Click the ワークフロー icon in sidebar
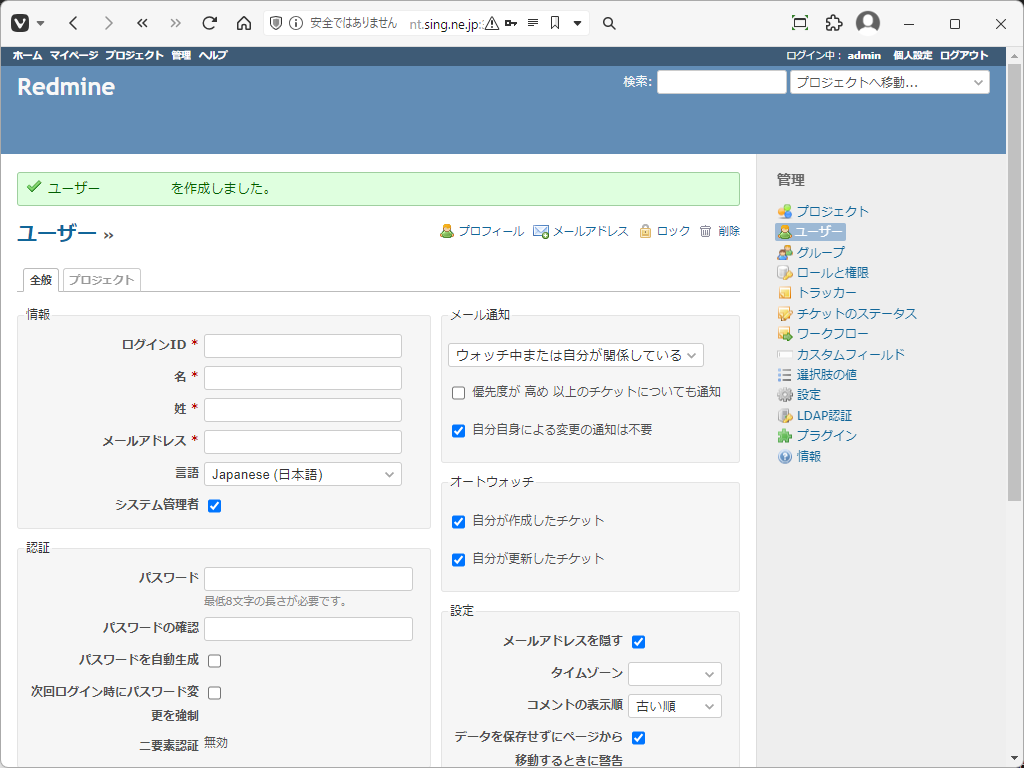 point(784,334)
